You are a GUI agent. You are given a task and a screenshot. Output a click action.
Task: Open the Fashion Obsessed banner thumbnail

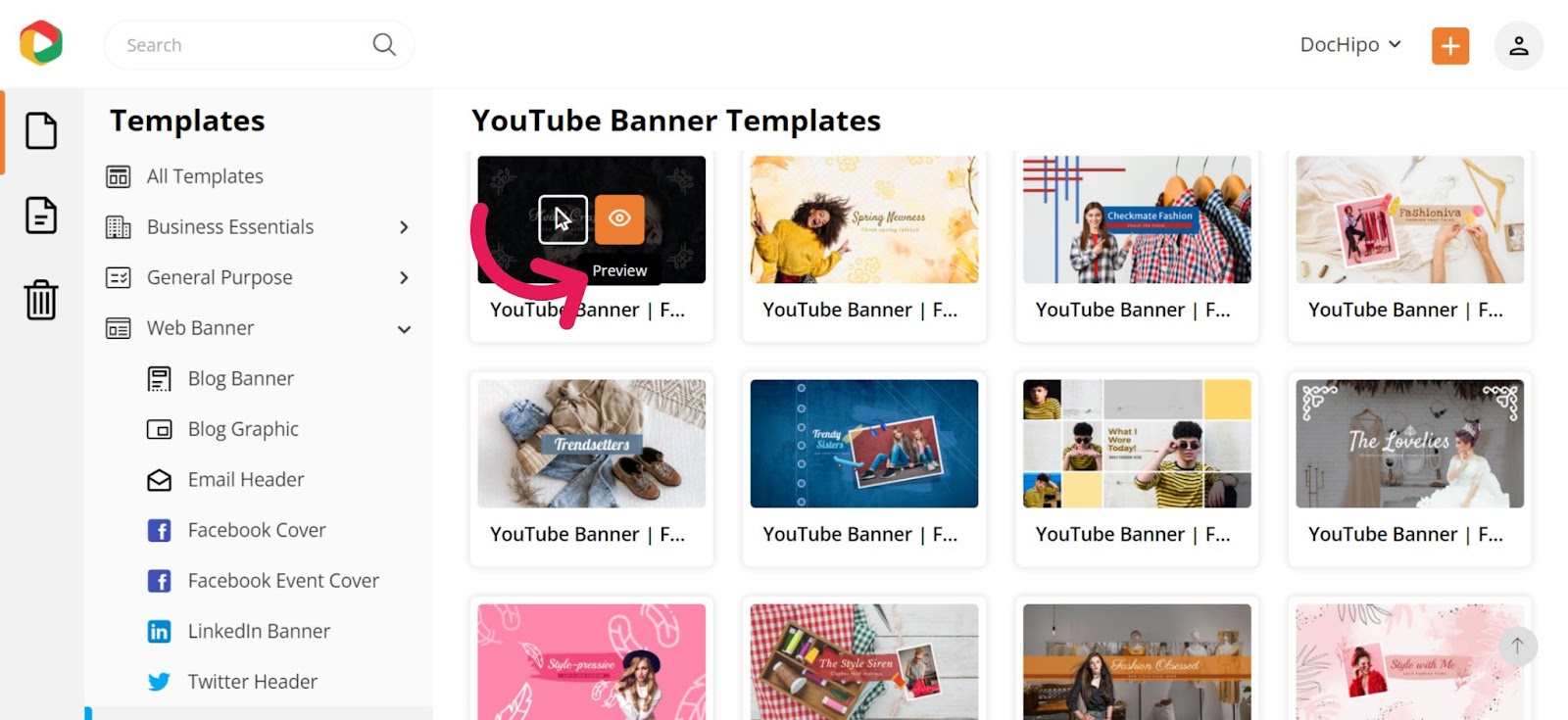1137,662
